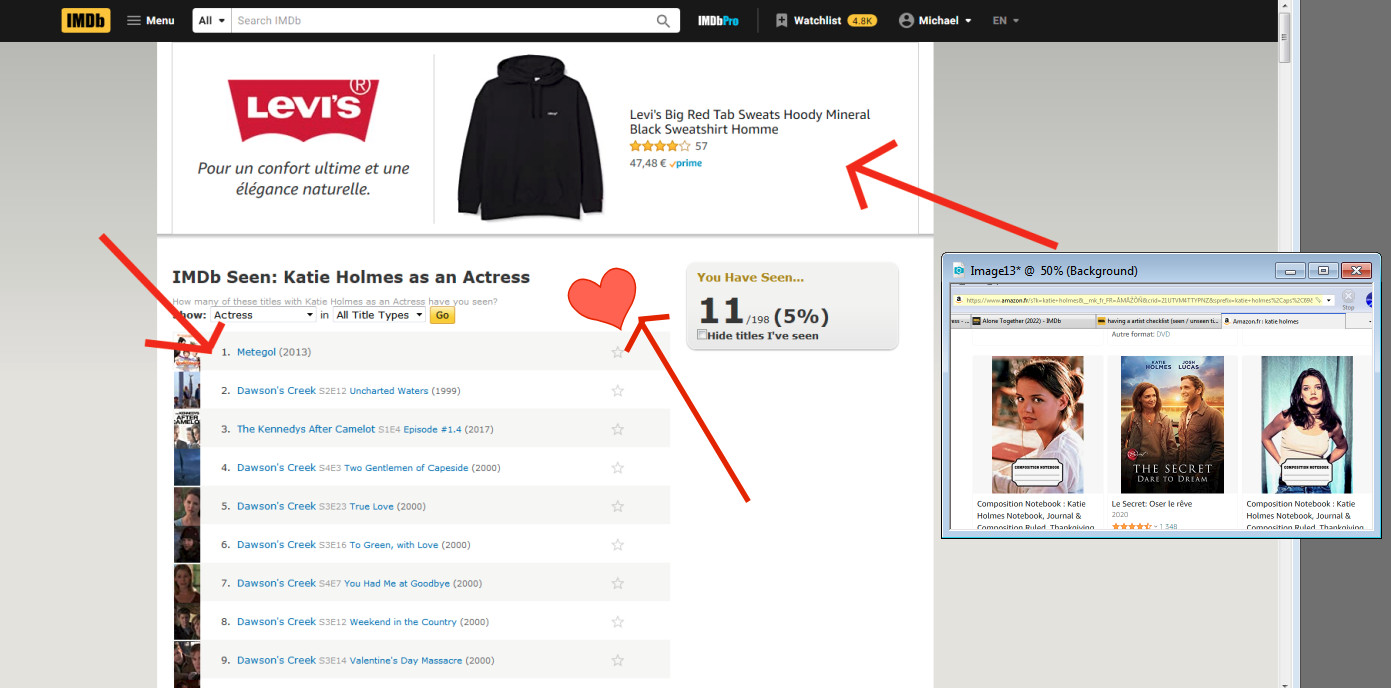Minimize the Image13 window

pos(1291,270)
